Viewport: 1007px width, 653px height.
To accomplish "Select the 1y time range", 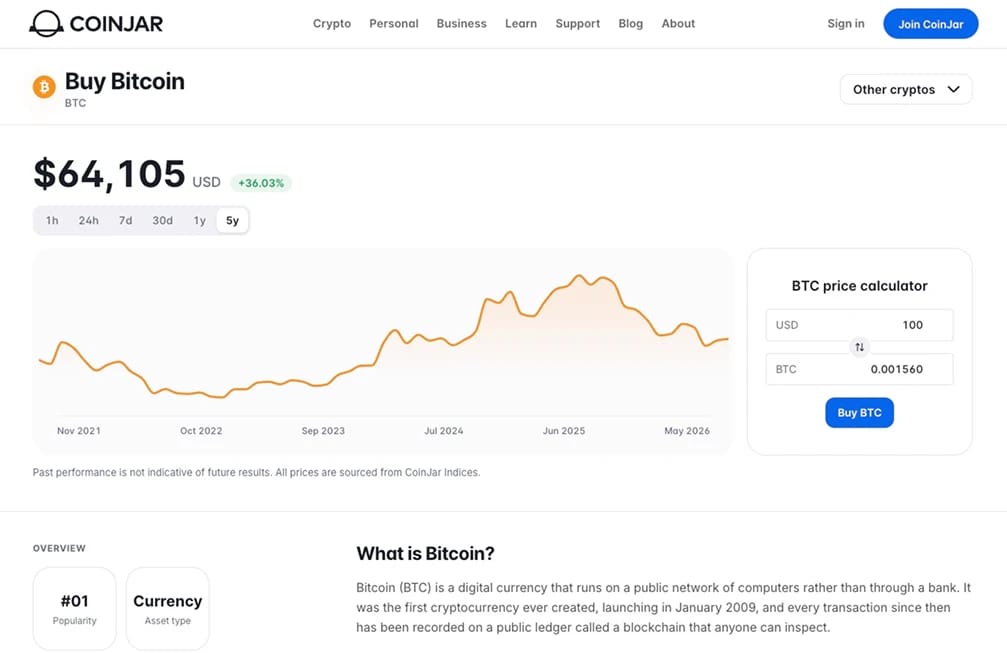I will click(x=200, y=220).
